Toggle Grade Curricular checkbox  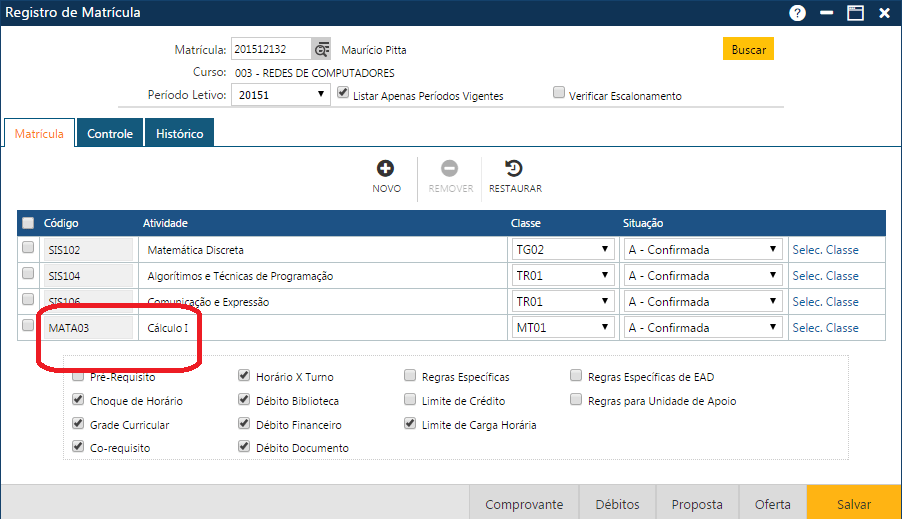coord(78,423)
